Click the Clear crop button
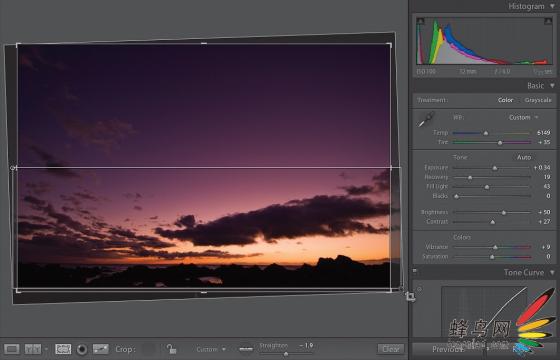This screenshot has height=360, width=560. click(391, 349)
